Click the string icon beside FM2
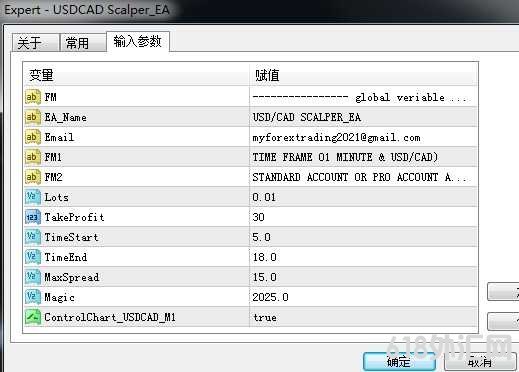 point(33,177)
